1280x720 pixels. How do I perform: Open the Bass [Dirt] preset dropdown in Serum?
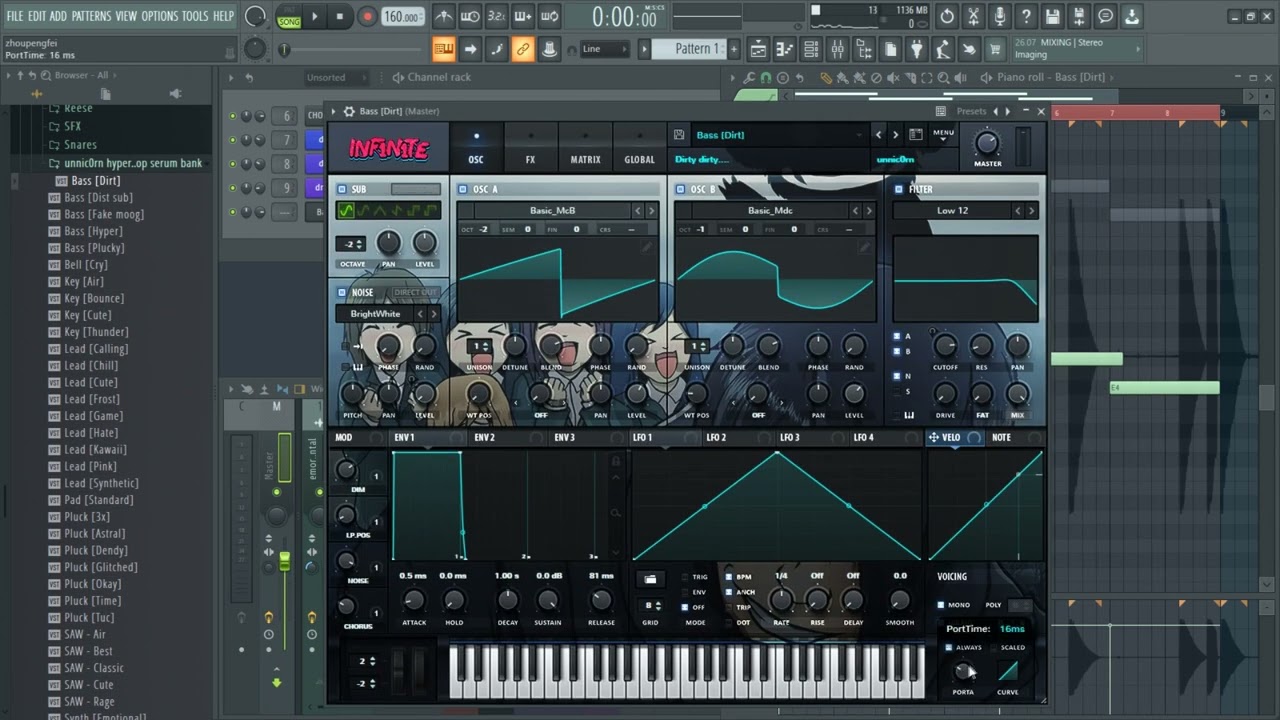pos(778,135)
